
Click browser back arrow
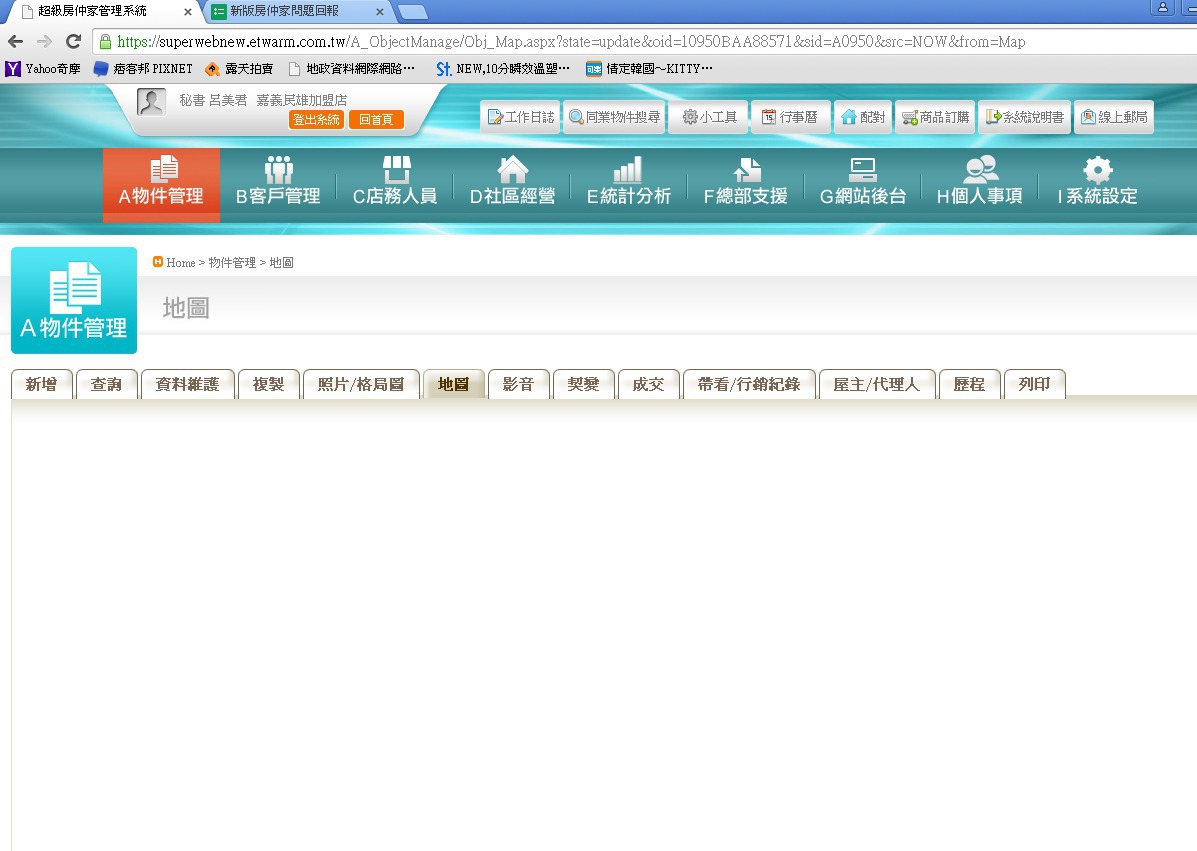[15, 41]
